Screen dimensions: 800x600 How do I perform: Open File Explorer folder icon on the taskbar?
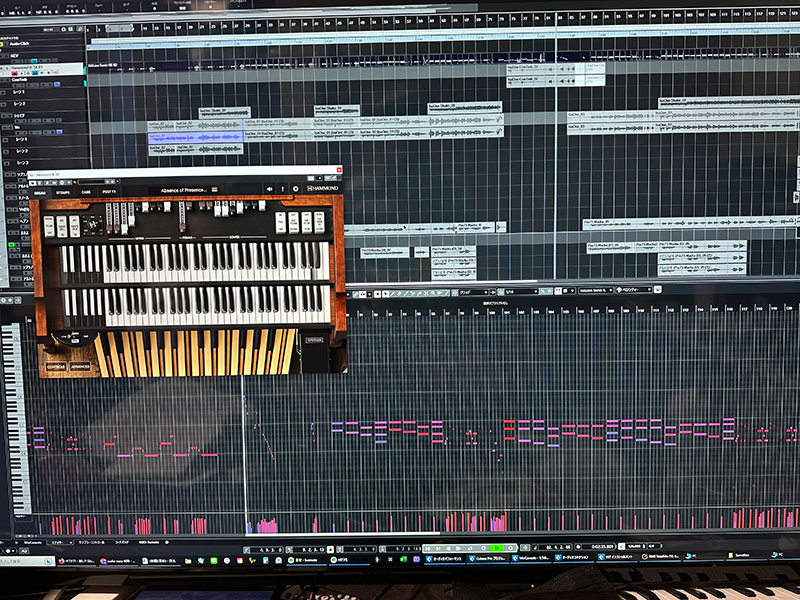(x=188, y=561)
